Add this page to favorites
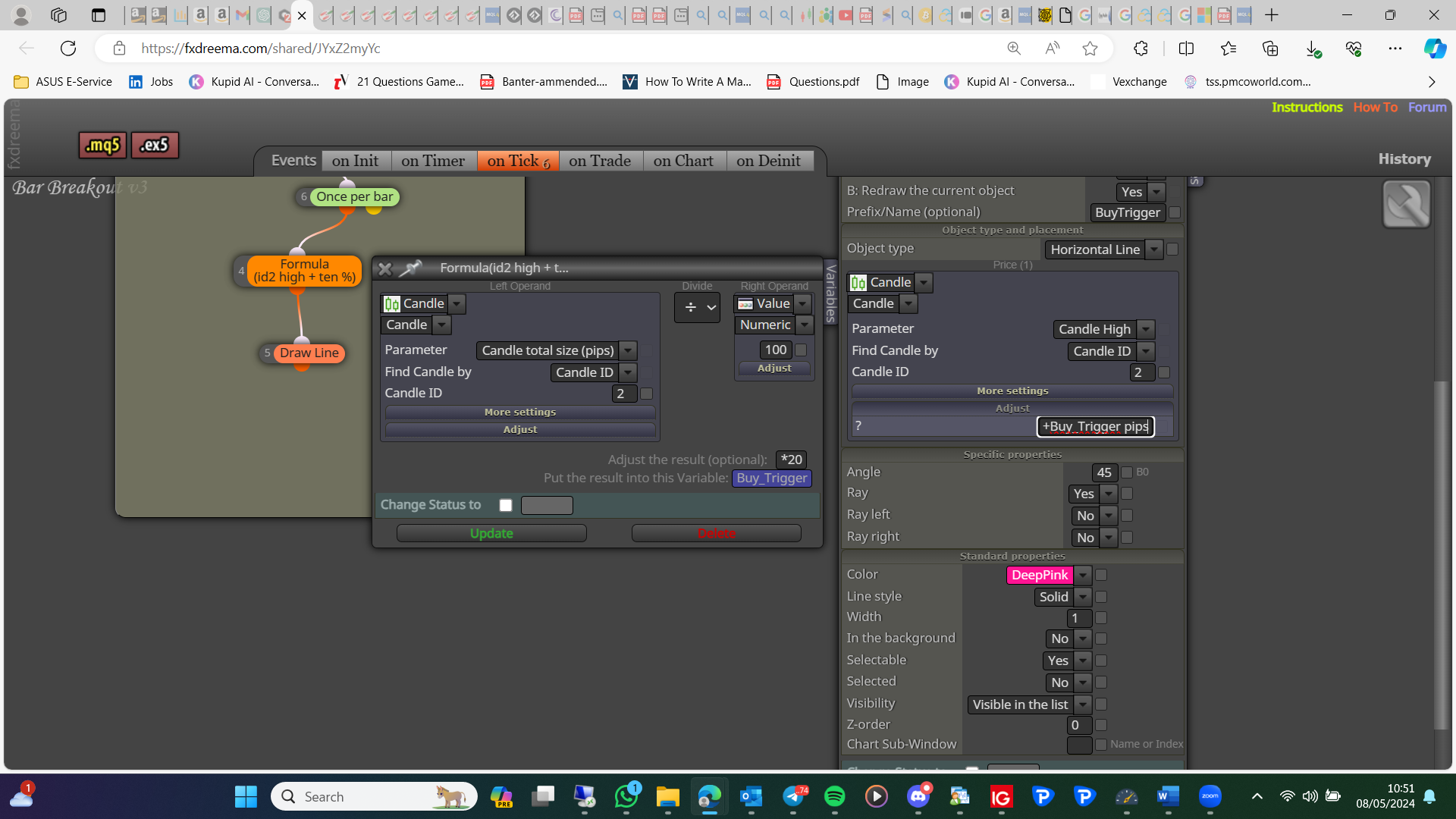 pos(1090,49)
